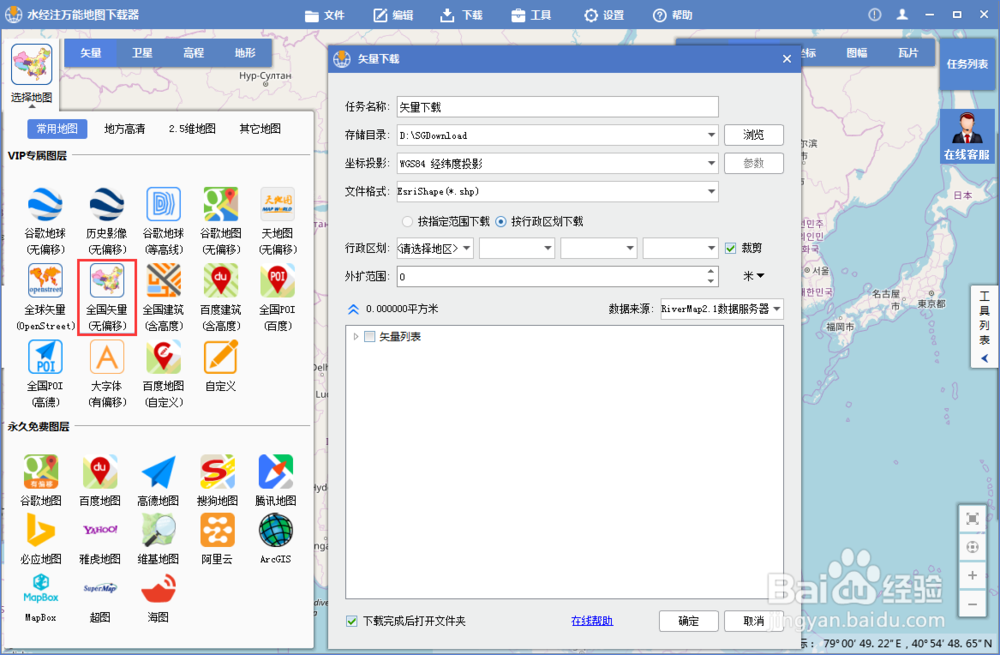Viewport: 1000px width, 655px height.
Task: Choose the 天地图(无偏移) map icon
Action: tap(277, 204)
